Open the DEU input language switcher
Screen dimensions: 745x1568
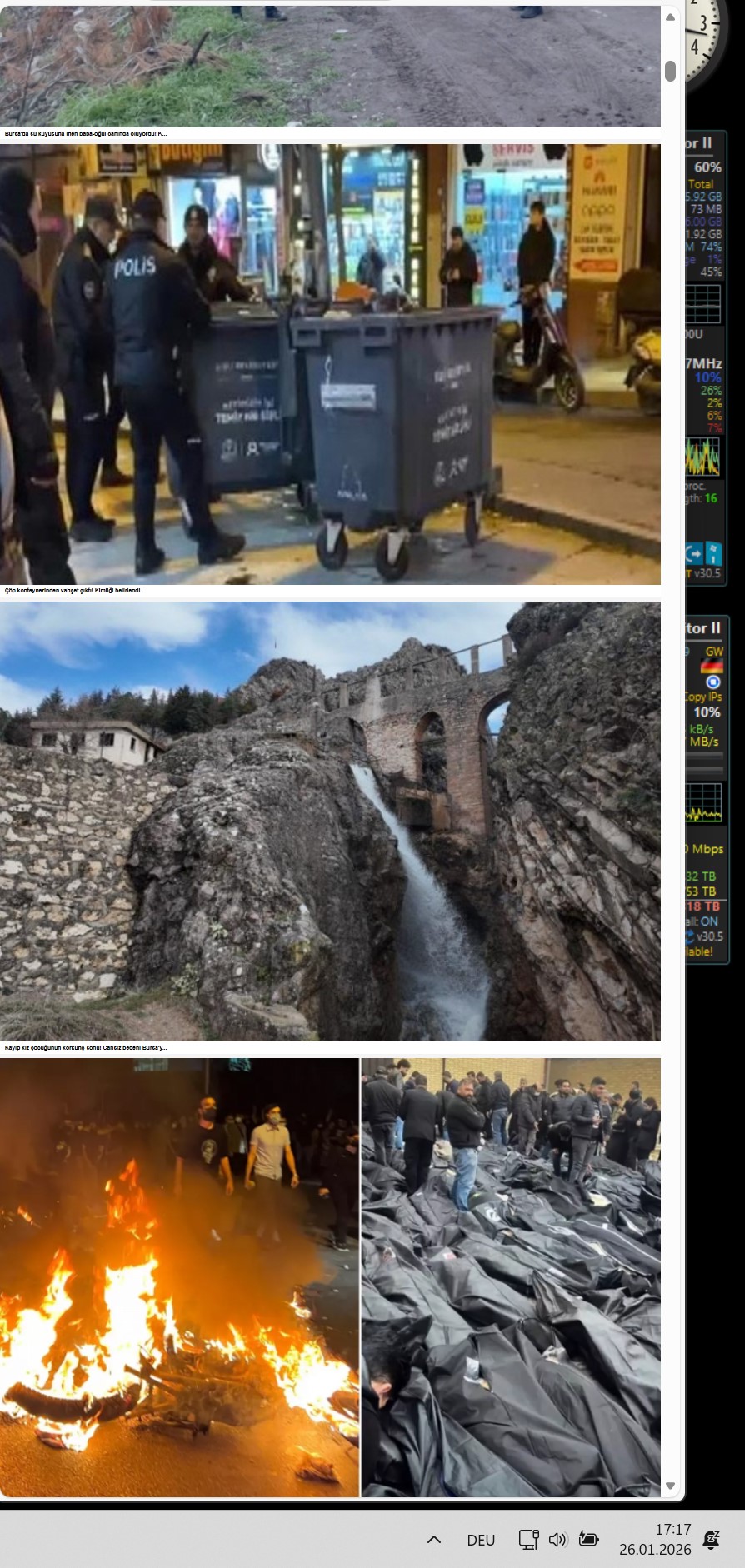tap(481, 1540)
